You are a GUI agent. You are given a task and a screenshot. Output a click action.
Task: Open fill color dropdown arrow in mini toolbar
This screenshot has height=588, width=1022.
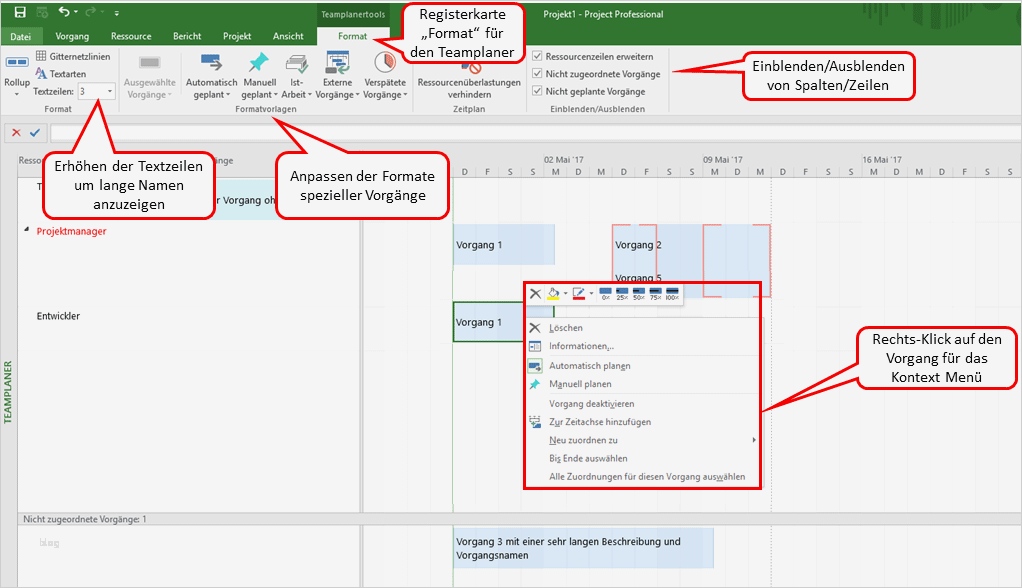tap(565, 294)
